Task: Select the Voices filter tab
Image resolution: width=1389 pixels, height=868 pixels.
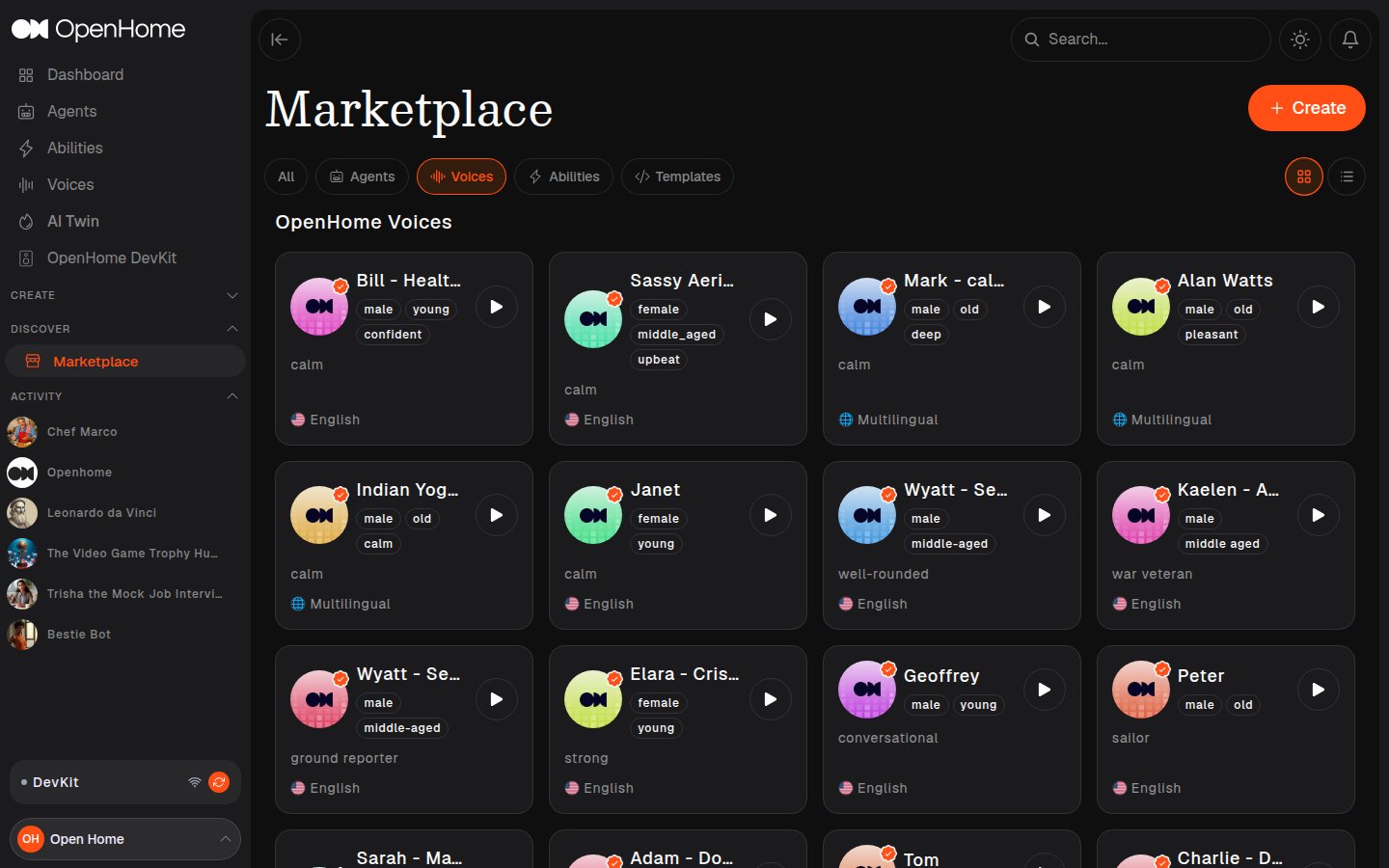Action: point(462,176)
